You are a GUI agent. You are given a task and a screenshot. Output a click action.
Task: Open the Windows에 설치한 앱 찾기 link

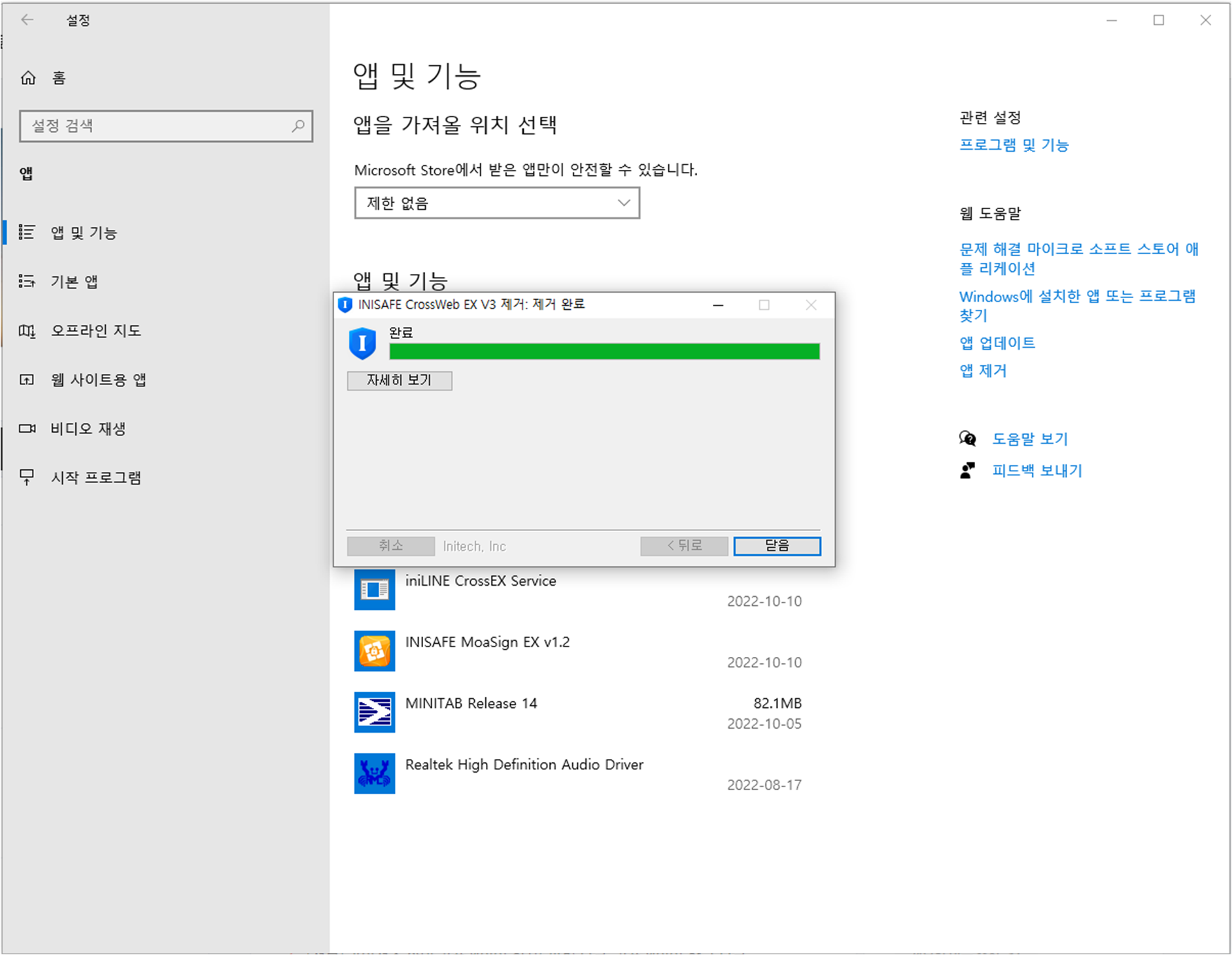(1077, 305)
